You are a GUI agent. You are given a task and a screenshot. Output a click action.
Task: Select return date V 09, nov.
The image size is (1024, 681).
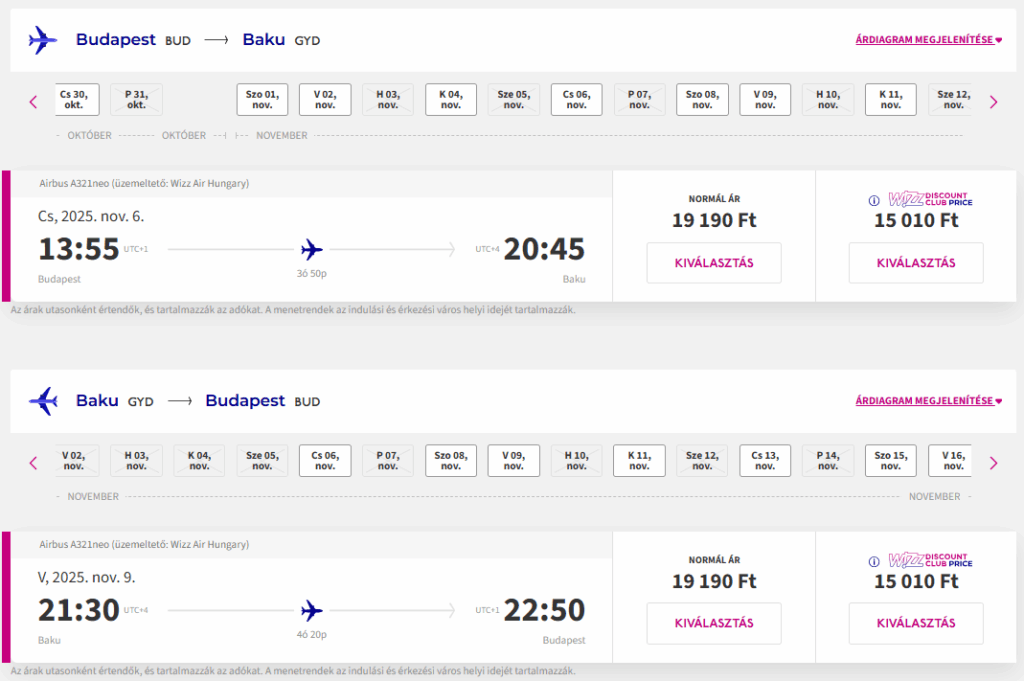(514, 460)
